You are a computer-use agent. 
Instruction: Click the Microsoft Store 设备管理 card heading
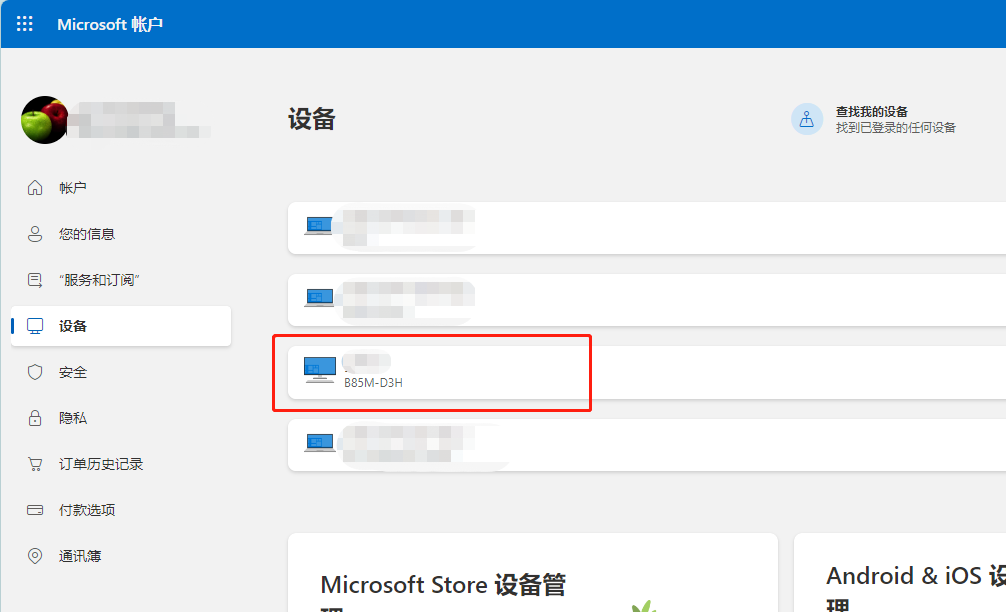pyautogui.click(x=443, y=593)
